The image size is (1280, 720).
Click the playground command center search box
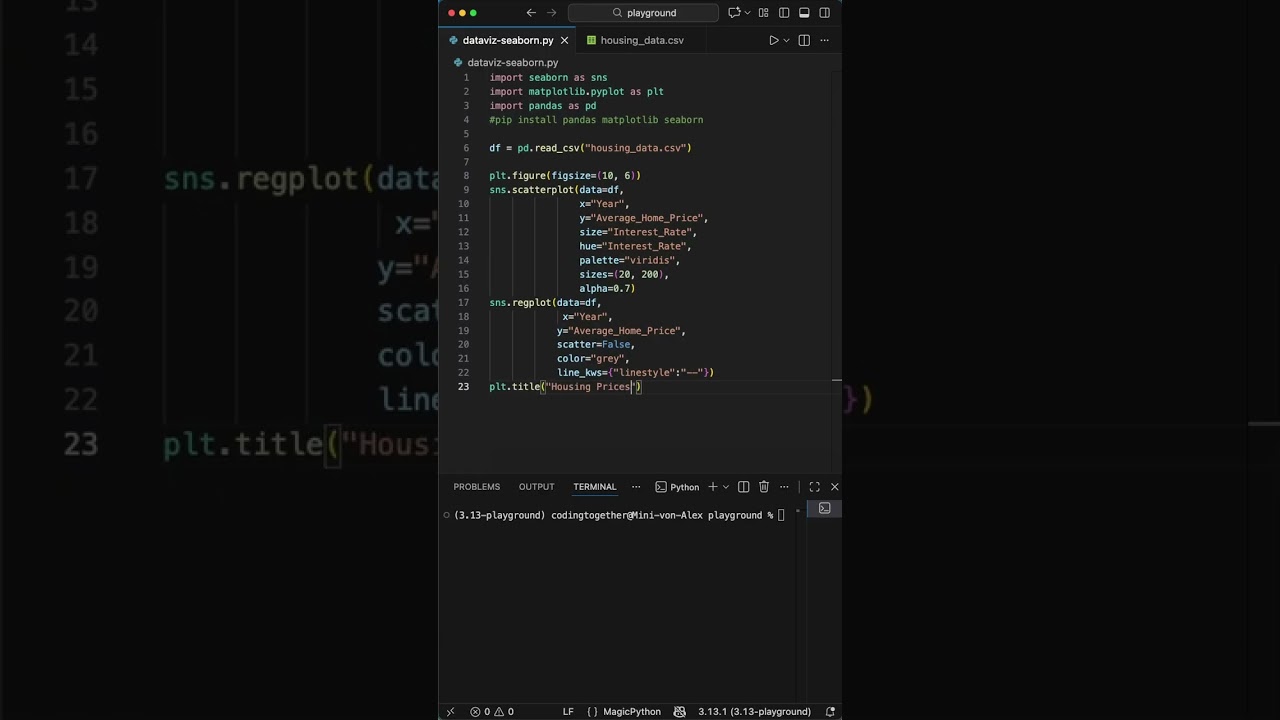pos(643,13)
